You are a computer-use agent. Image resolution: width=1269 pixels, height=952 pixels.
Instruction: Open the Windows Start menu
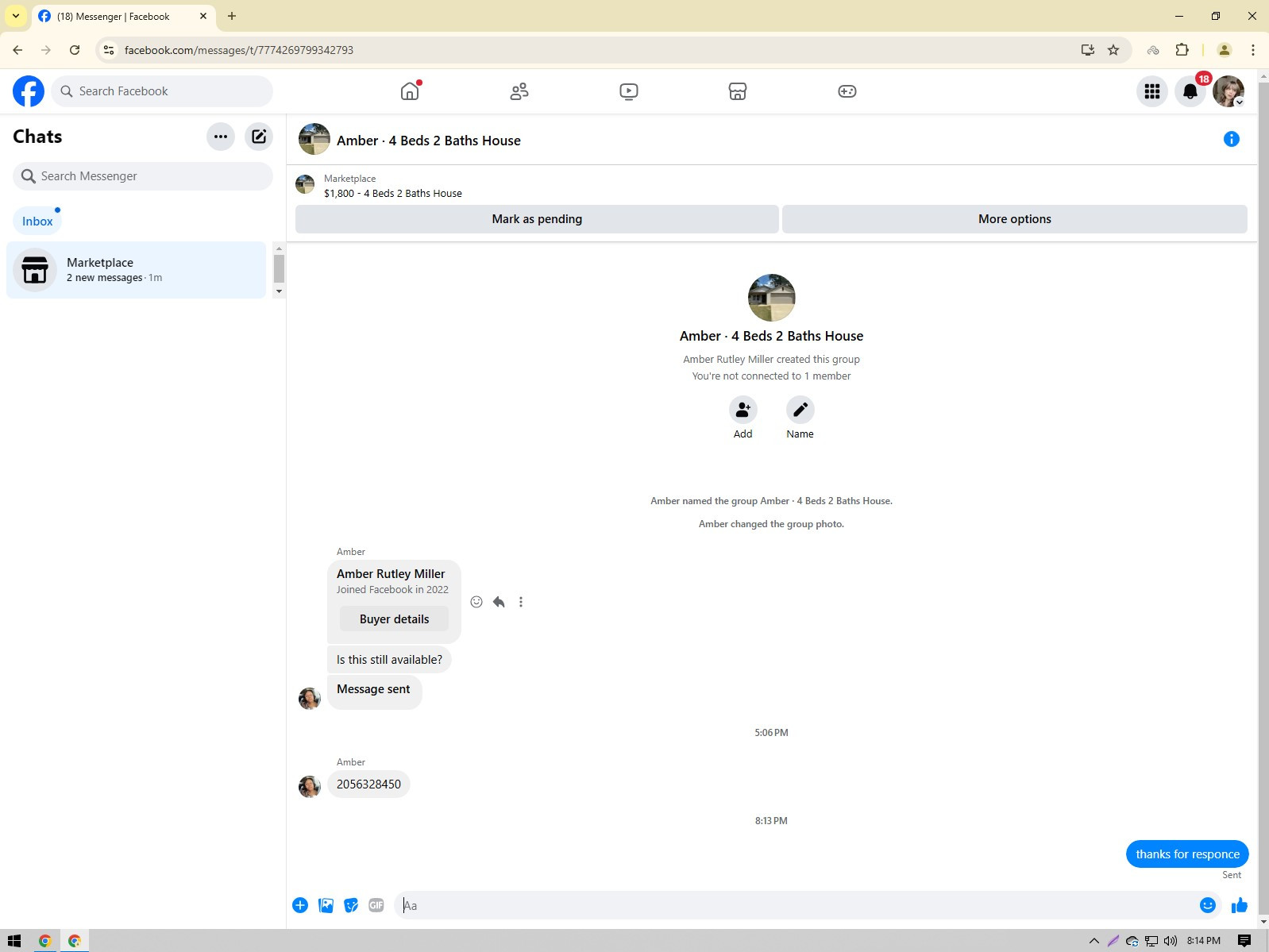[14, 941]
